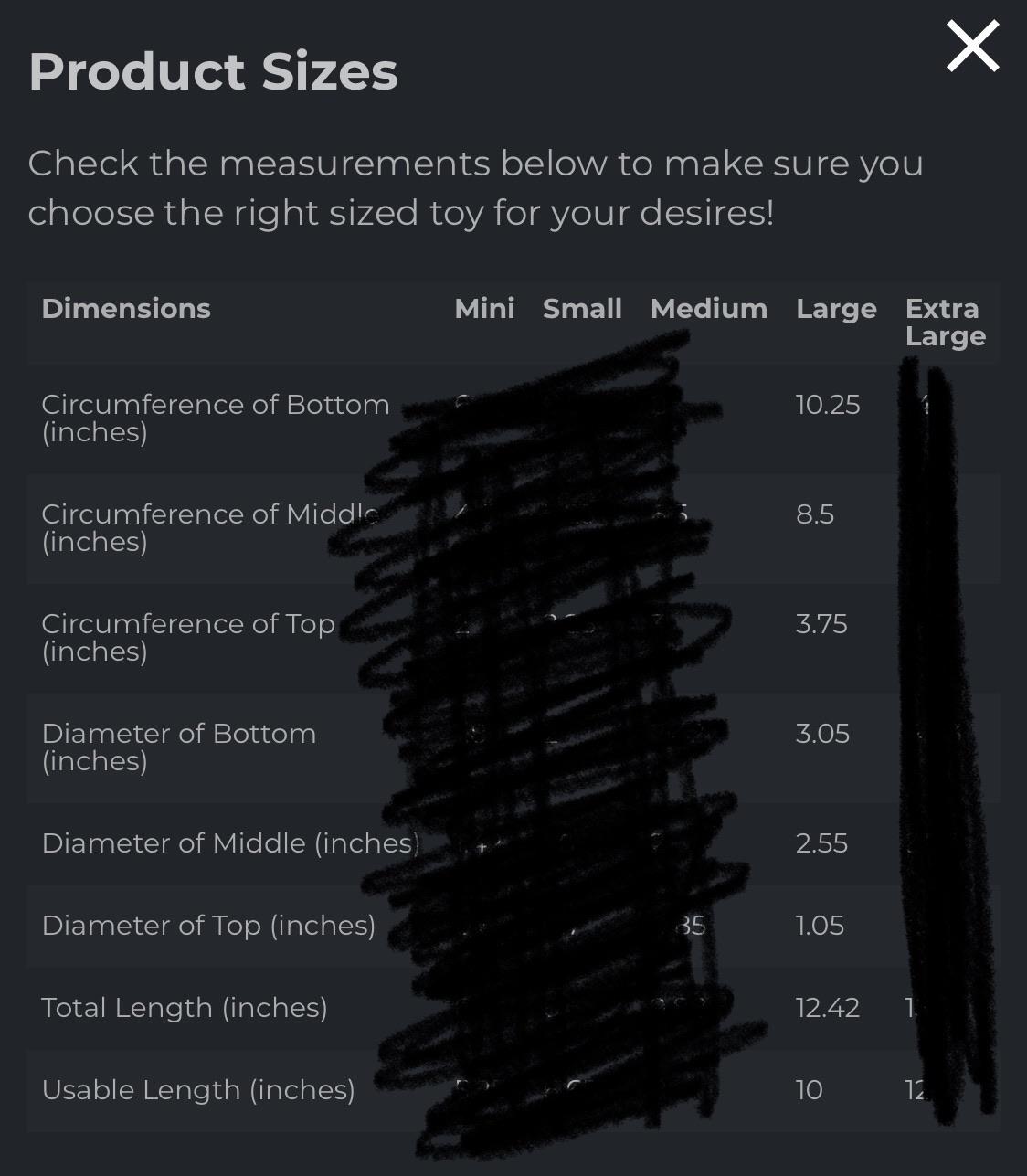This screenshot has height=1176, width=1027.
Task: Click the Diameter of Middle row label
Action: click(x=230, y=842)
